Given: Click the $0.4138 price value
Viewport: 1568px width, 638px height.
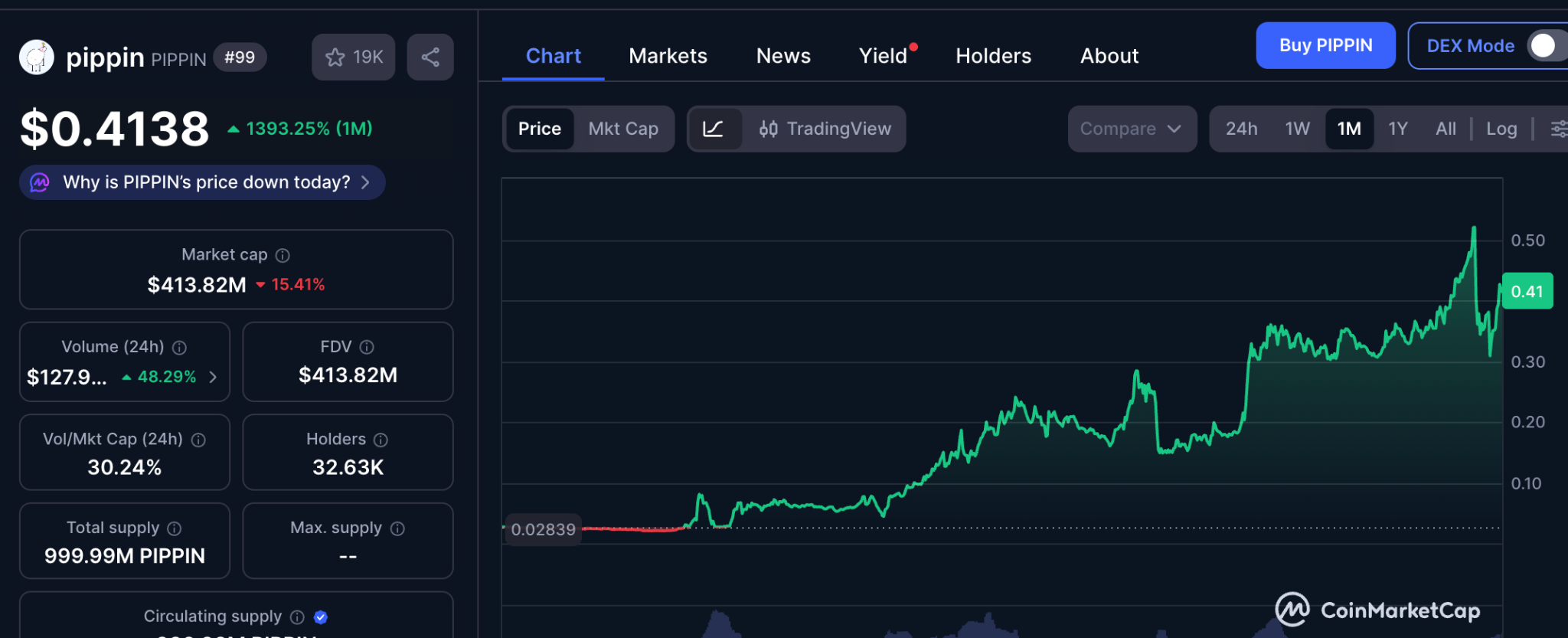Looking at the screenshot, I should coord(115,129).
